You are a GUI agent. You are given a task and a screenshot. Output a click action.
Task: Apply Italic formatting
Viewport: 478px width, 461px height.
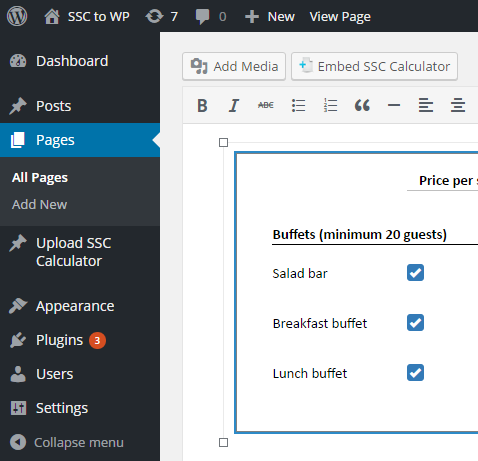pyautogui.click(x=234, y=106)
